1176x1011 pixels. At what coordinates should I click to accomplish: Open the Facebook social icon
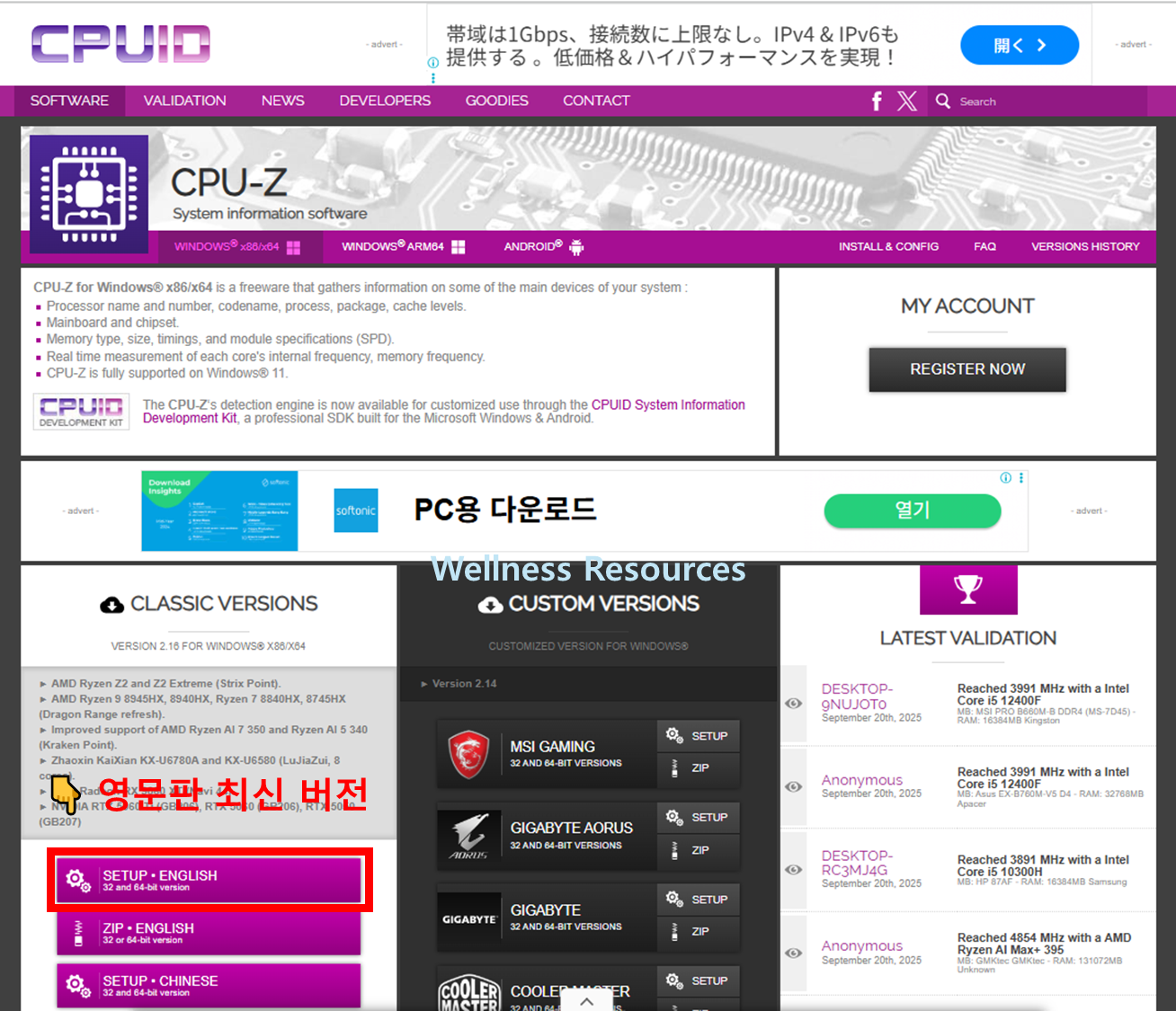[877, 101]
